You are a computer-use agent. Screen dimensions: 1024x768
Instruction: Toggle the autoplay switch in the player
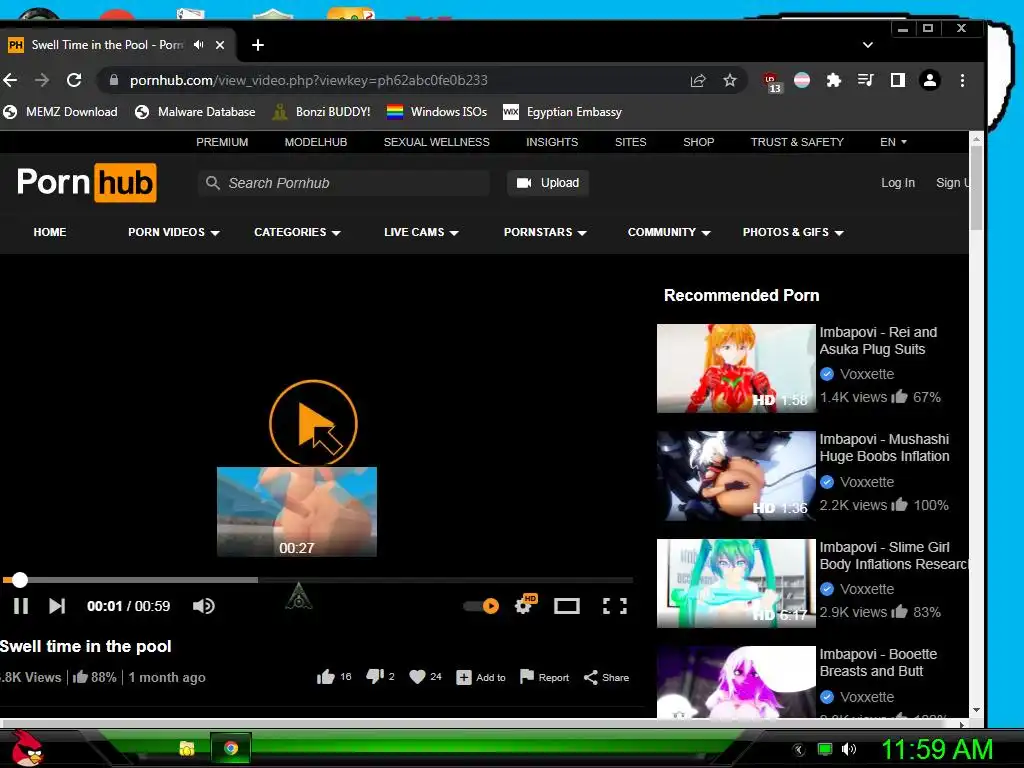pyautogui.click(x=481, y=606)
